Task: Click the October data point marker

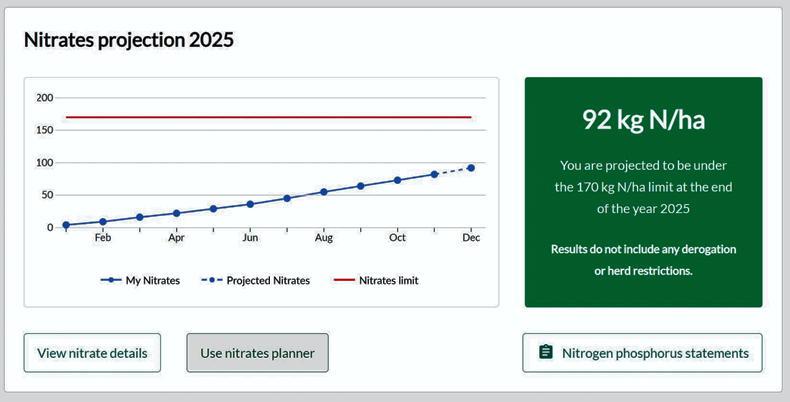Action: point(397,180)
